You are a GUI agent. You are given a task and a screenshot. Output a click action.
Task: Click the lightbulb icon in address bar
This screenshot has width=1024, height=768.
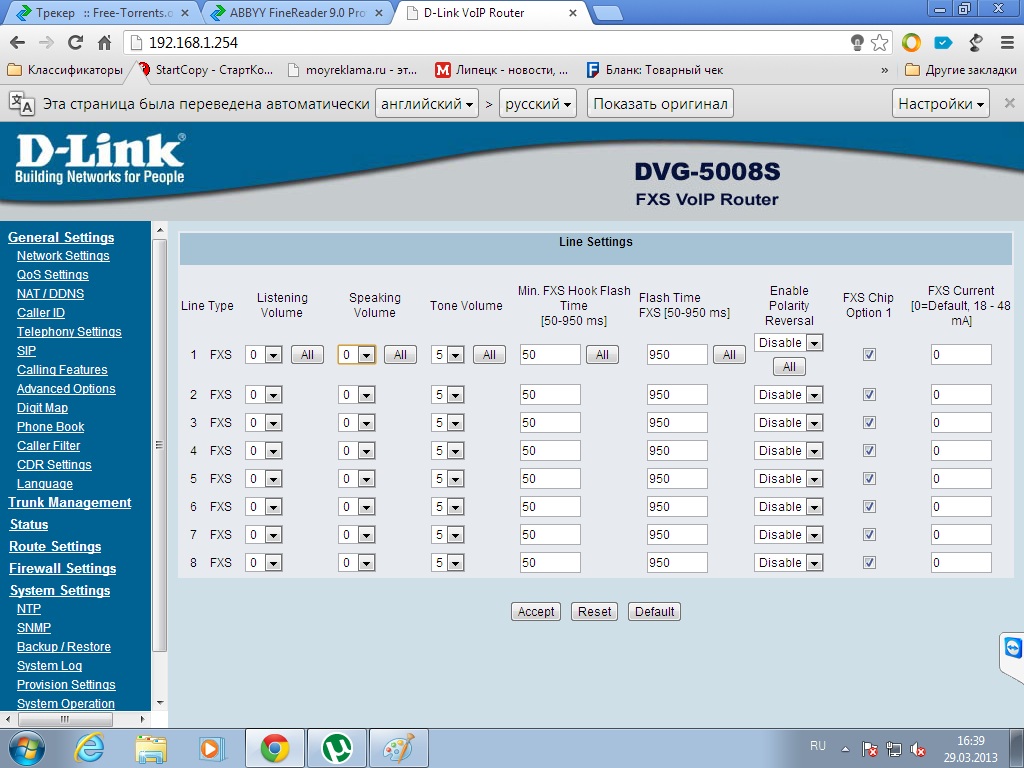pyautogui.click(x=857, y=42)
